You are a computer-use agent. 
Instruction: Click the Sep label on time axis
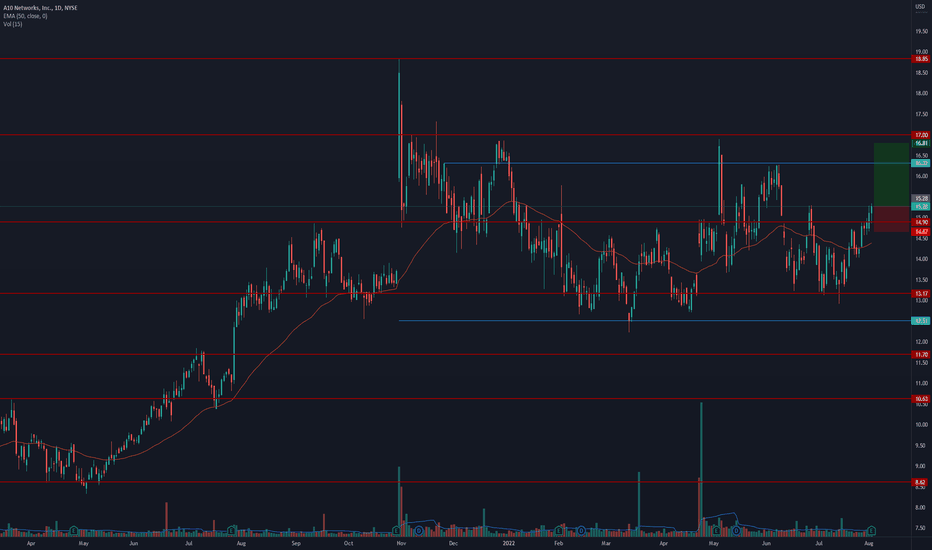coord(296,543)
